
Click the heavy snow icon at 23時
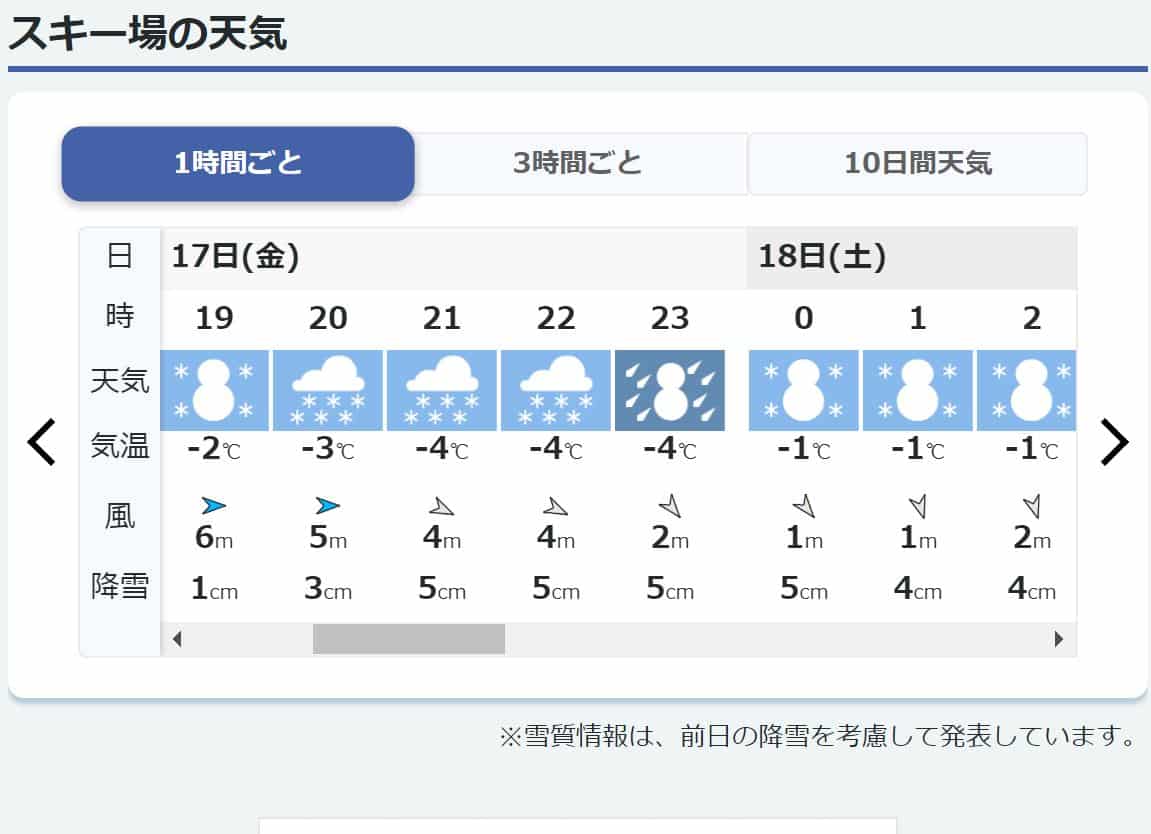coord(669,391)
